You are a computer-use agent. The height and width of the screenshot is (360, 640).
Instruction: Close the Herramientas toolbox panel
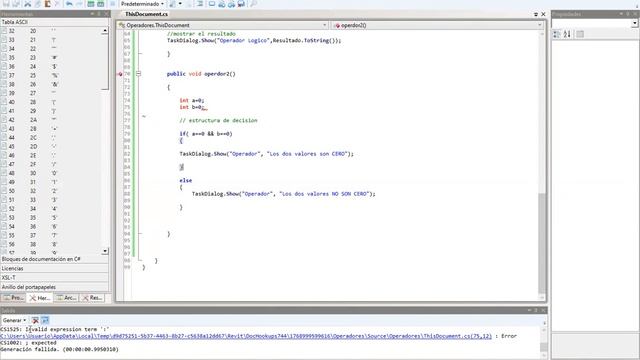pos(106,14)
